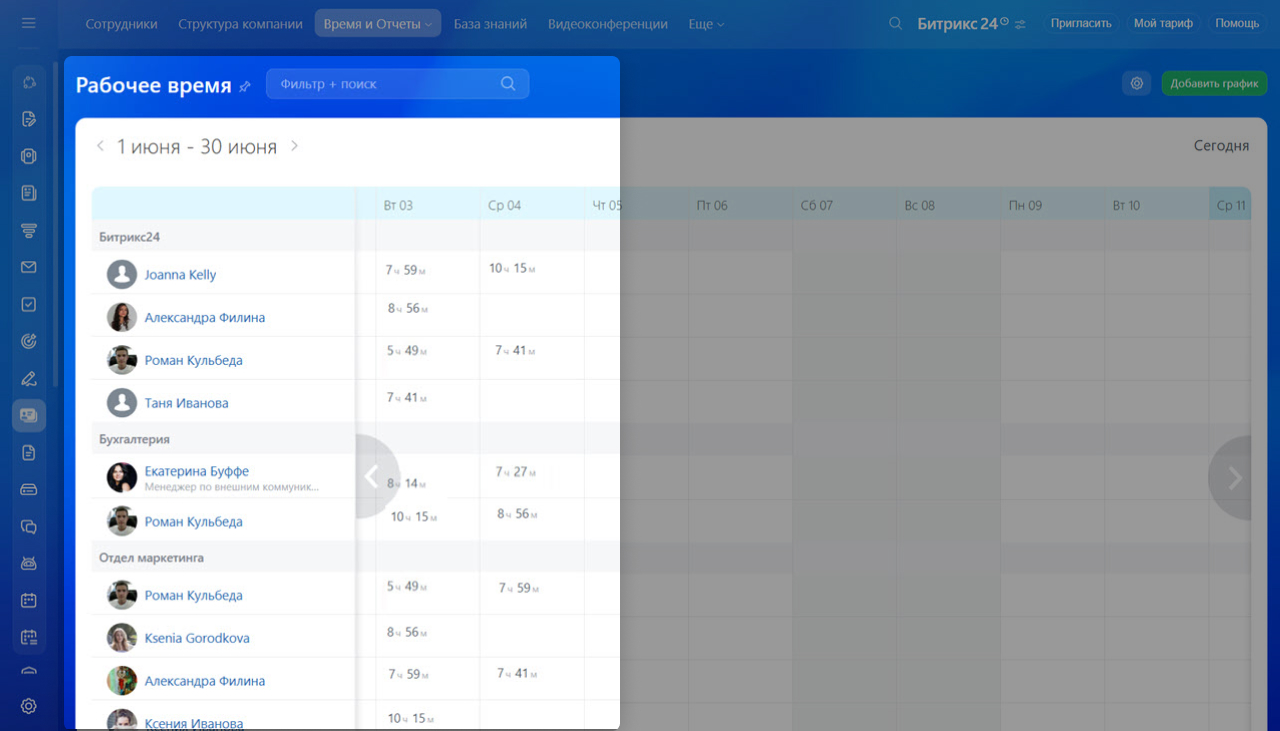Expand Время и Отчеты dropdown
This screenshot has height=731, width=1280.
(378, 23)
